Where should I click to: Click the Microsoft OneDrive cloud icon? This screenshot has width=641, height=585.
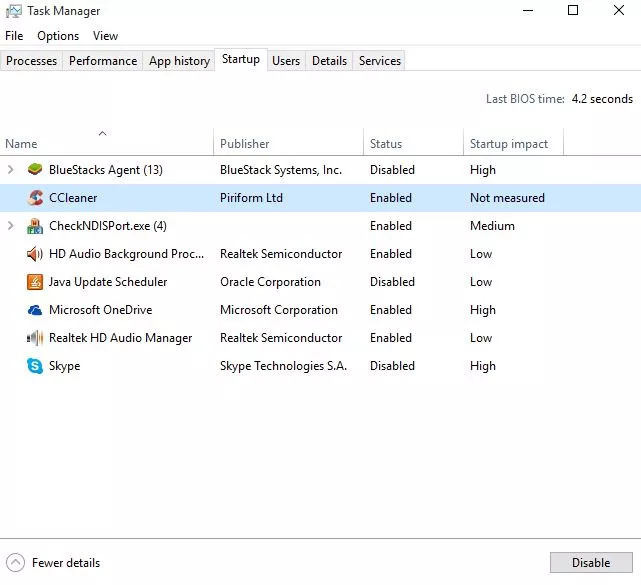[35, 310]
